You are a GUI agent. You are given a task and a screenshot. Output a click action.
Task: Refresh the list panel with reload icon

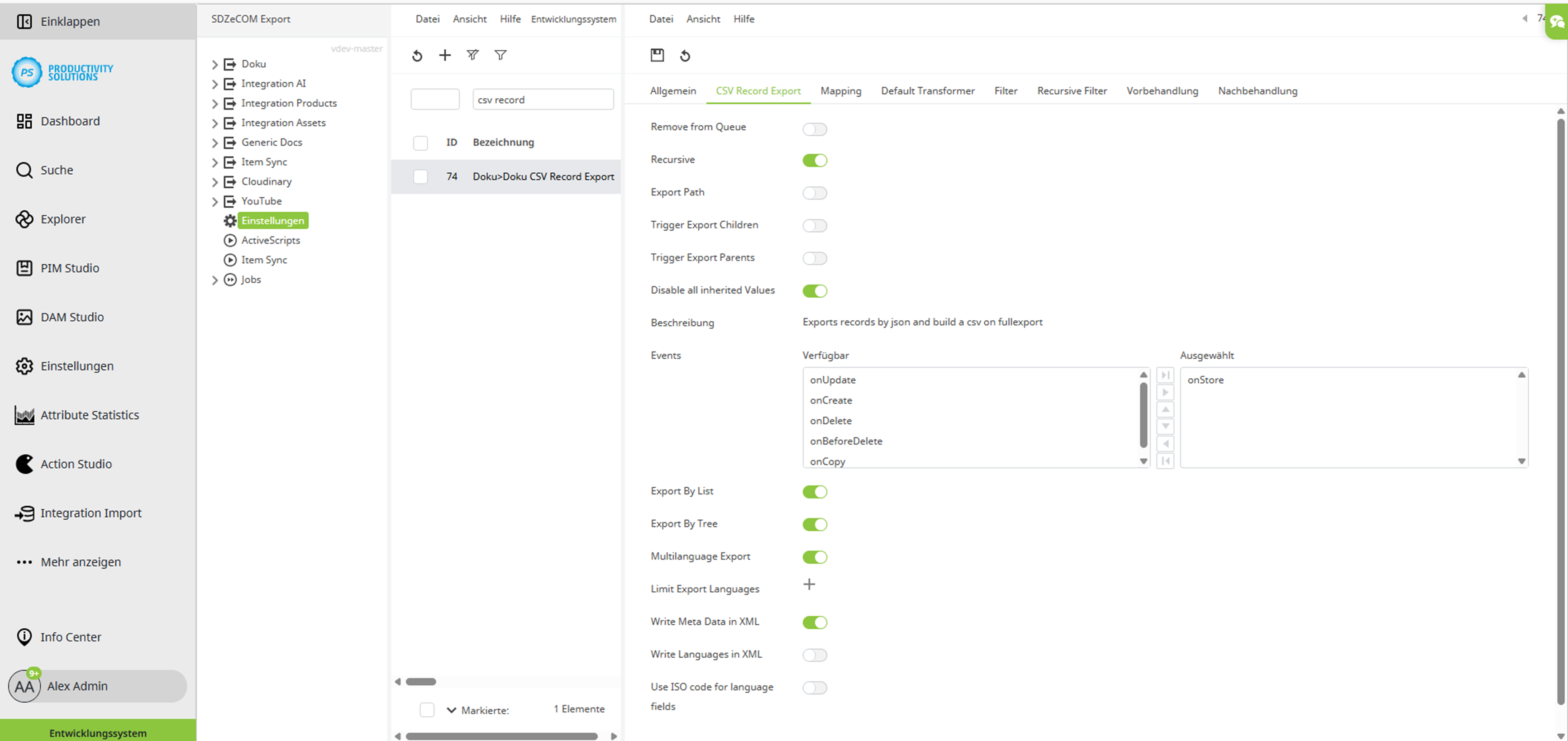coord(417,55)
